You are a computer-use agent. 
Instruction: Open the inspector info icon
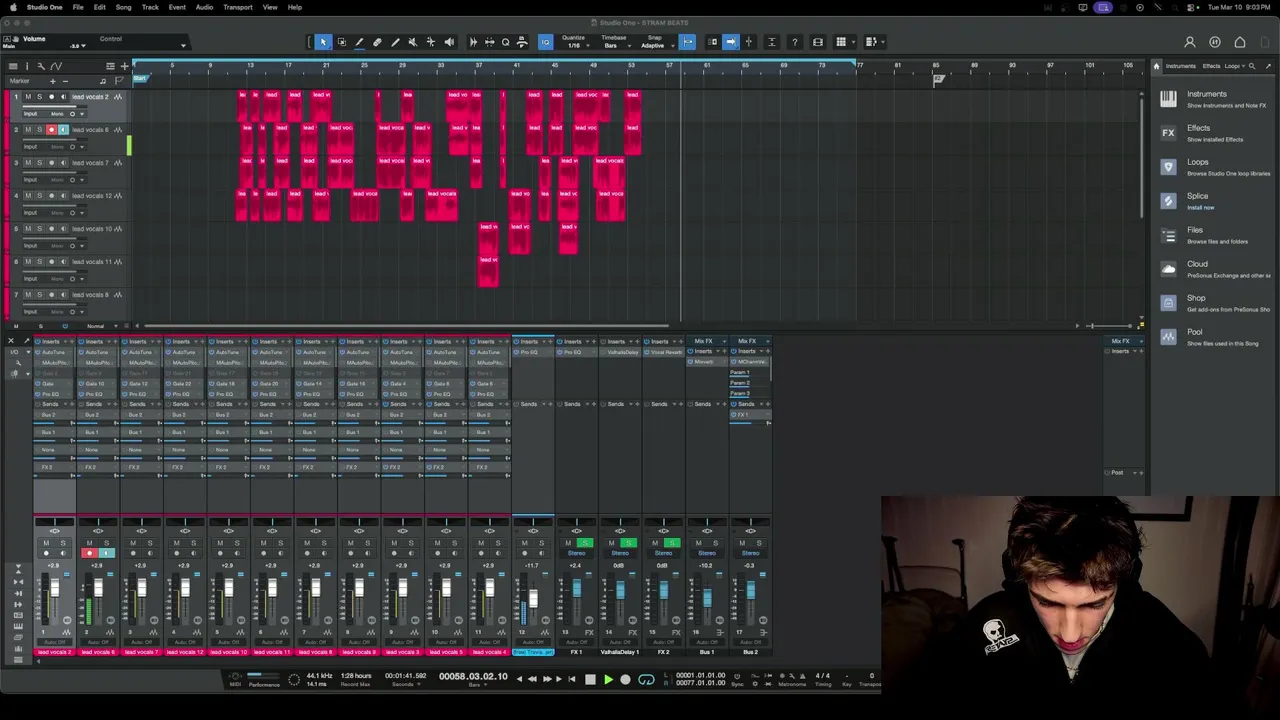27,66
